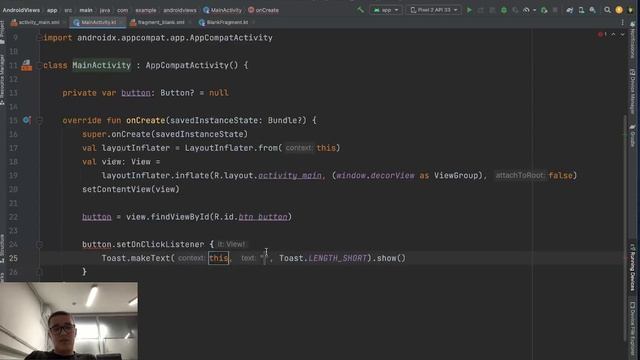The image size is (640, 360).
Task: Click the closing-brace fold marker on line 26
Action: pos(39,272)
